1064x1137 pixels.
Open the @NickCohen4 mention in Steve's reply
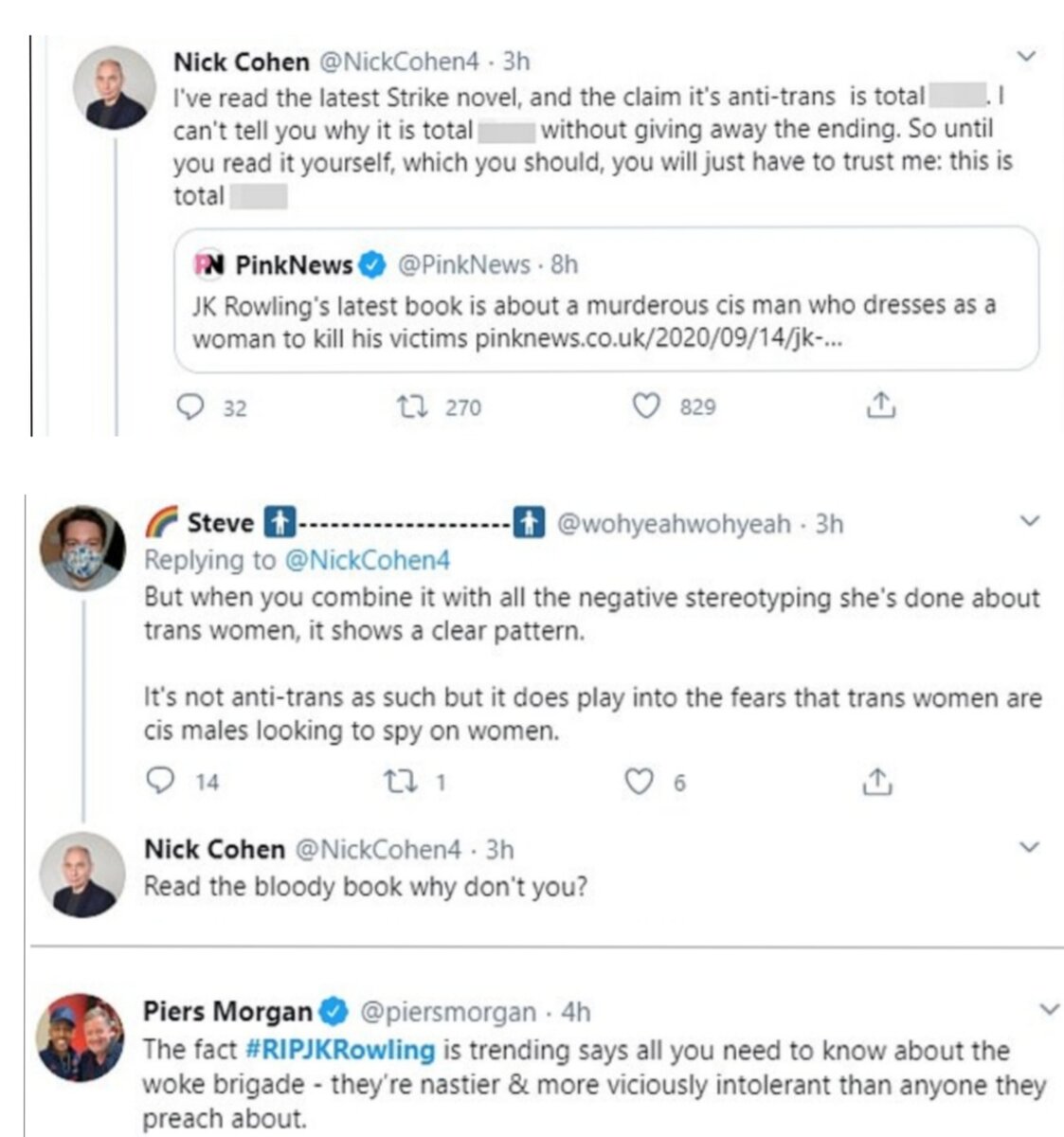(367, 560)
